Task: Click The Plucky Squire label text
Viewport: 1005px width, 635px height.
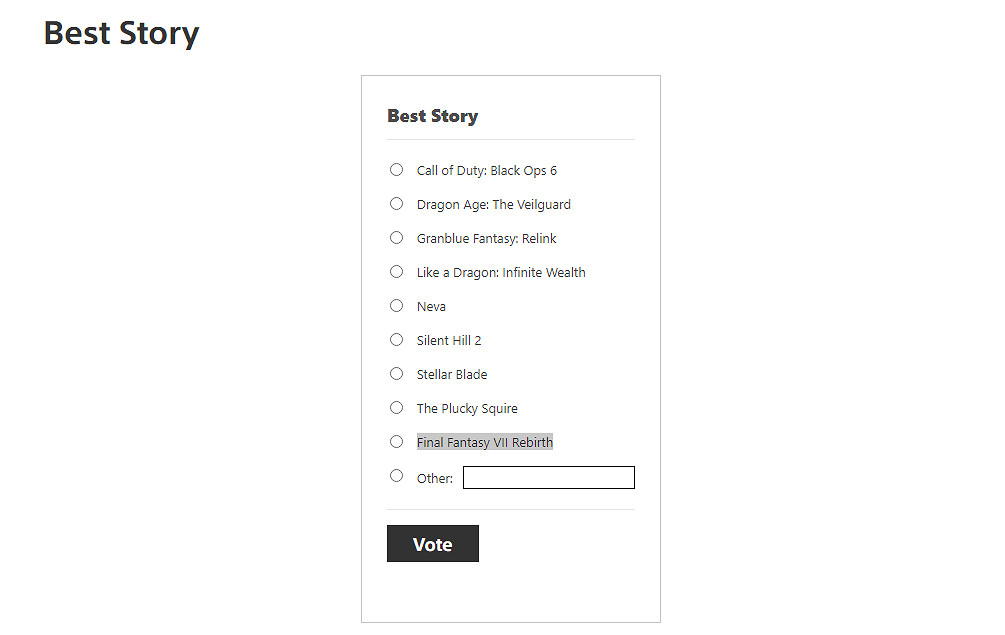Action: [467, 409]
